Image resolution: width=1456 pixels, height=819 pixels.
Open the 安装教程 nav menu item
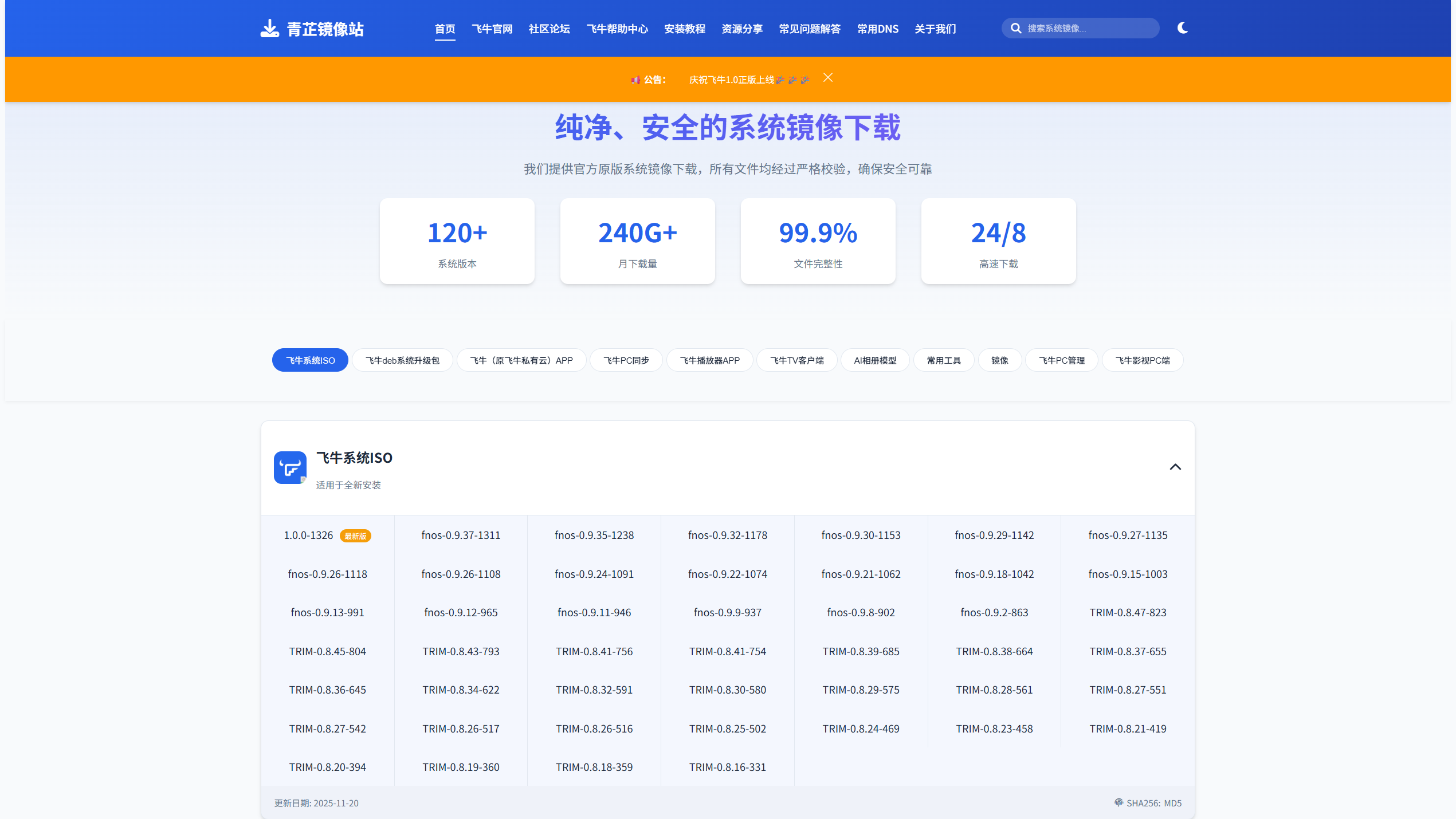click(x=684, y=29)
